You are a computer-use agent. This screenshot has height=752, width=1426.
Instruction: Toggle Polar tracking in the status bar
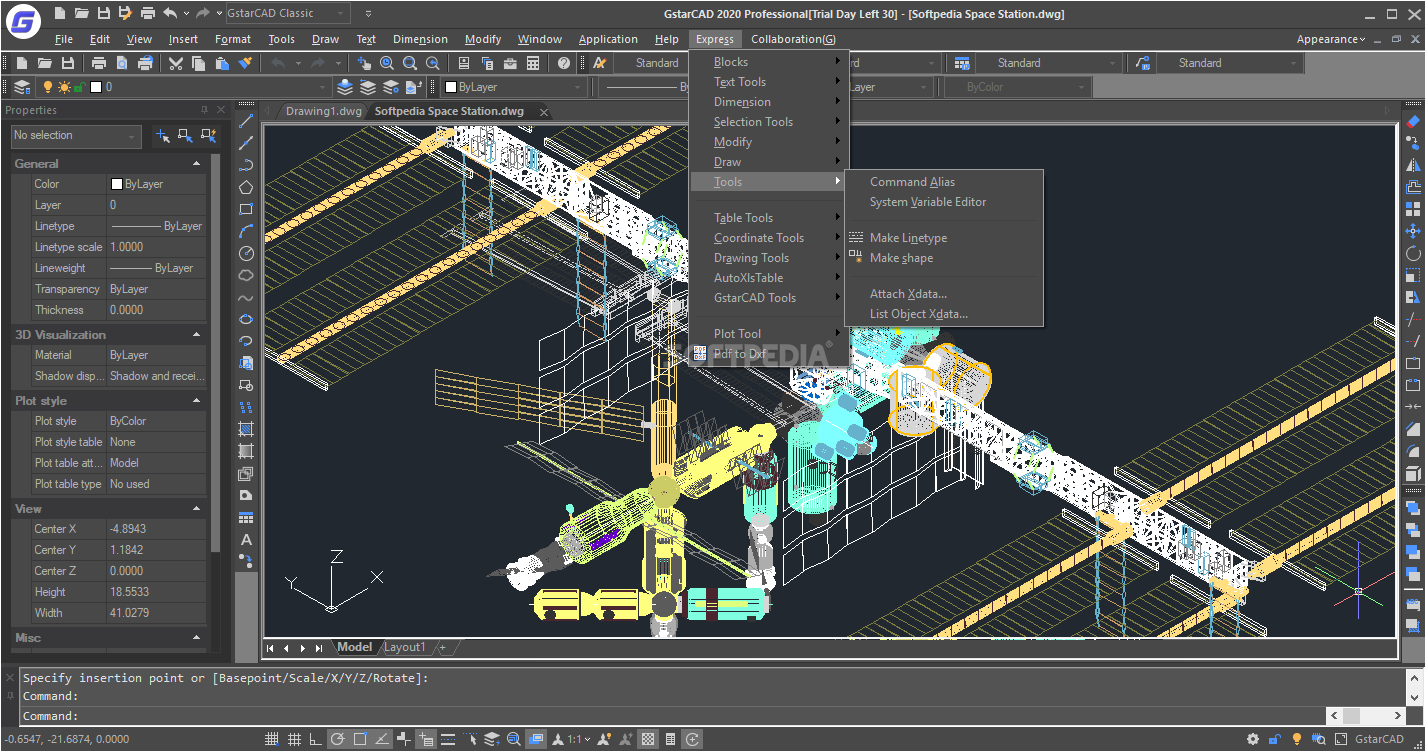pyautogui.click(x=337, y=739)
